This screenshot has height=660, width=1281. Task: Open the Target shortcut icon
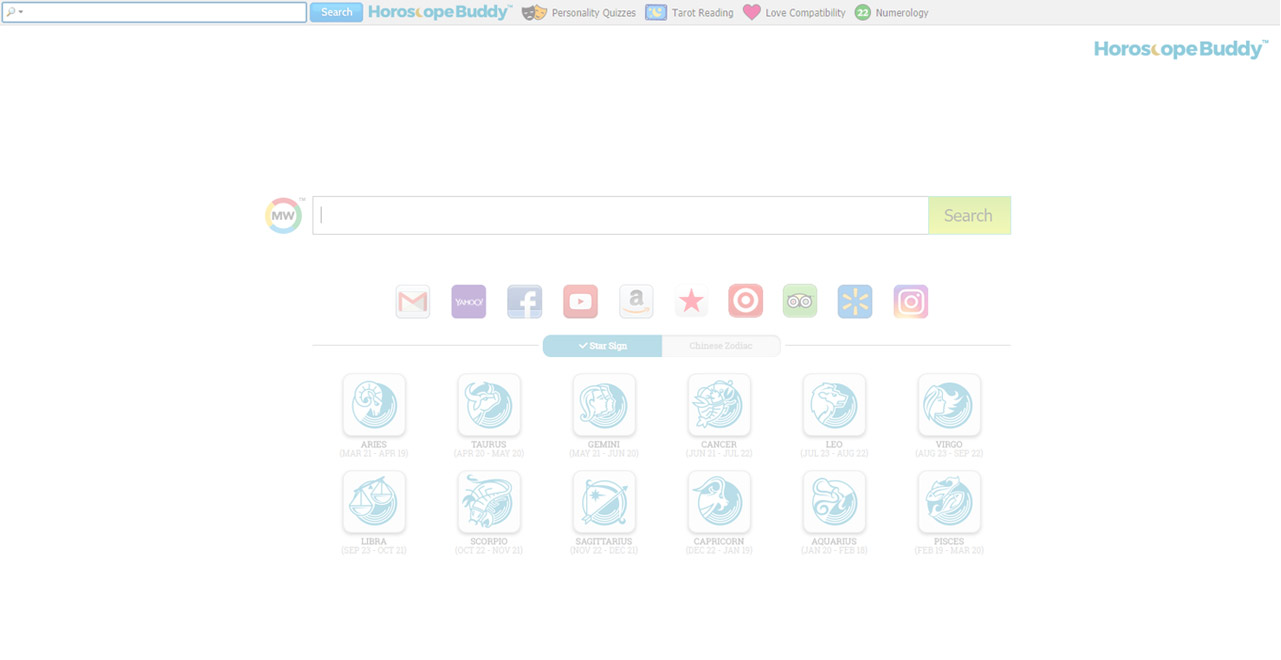(x=745, y=301)
